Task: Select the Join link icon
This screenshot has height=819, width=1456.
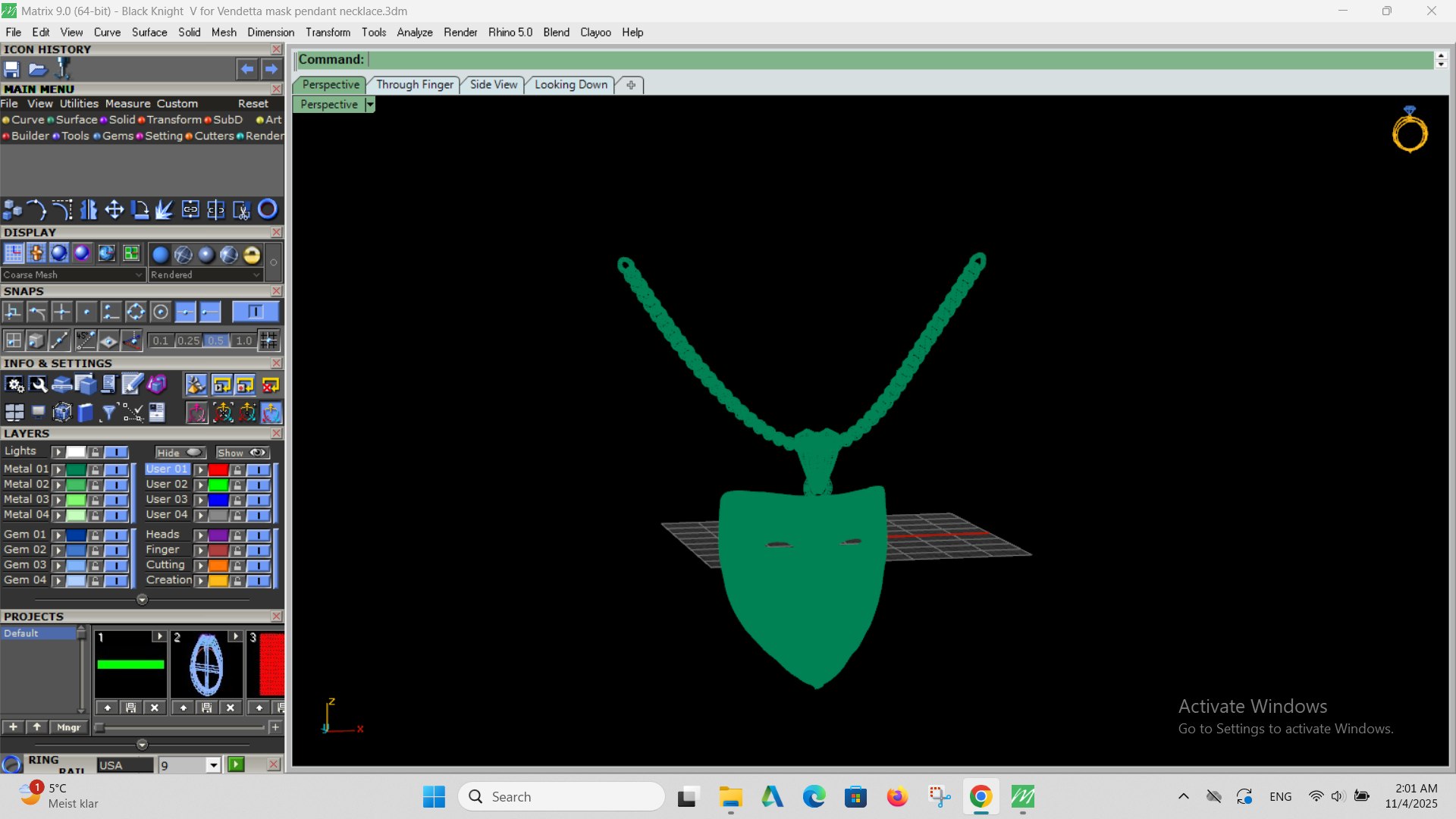Action: (190, 209)
